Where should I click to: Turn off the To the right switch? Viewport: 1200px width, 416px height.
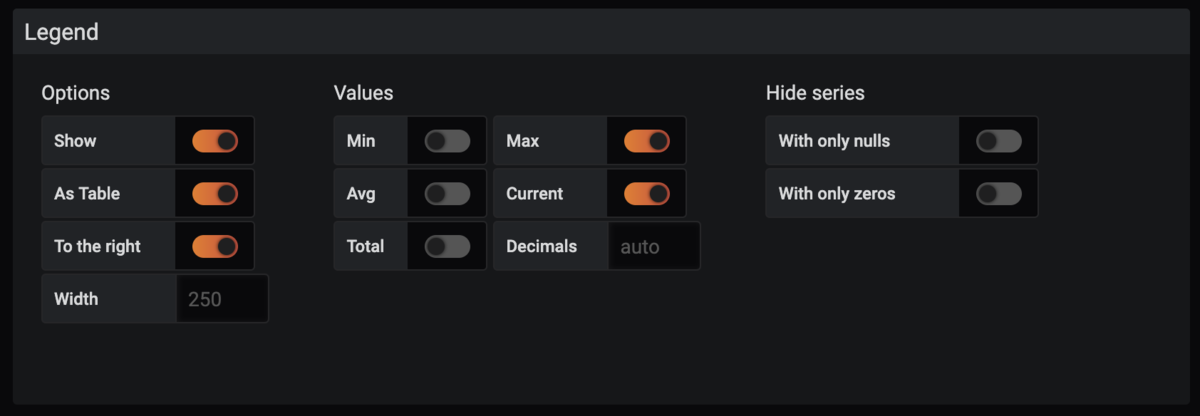[x=215, y=246]
